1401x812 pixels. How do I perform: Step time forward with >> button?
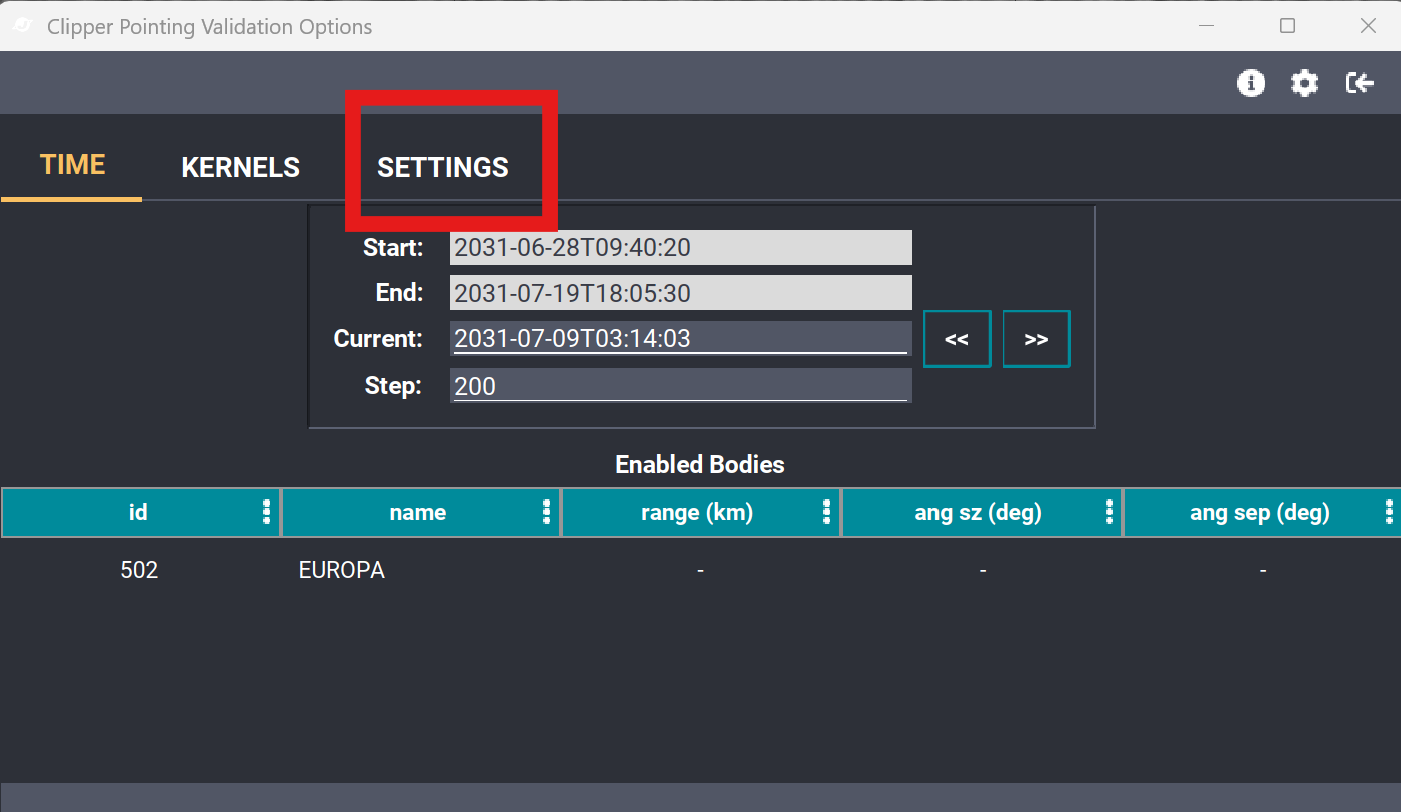pyautogui.click(x=1036, y=339)
